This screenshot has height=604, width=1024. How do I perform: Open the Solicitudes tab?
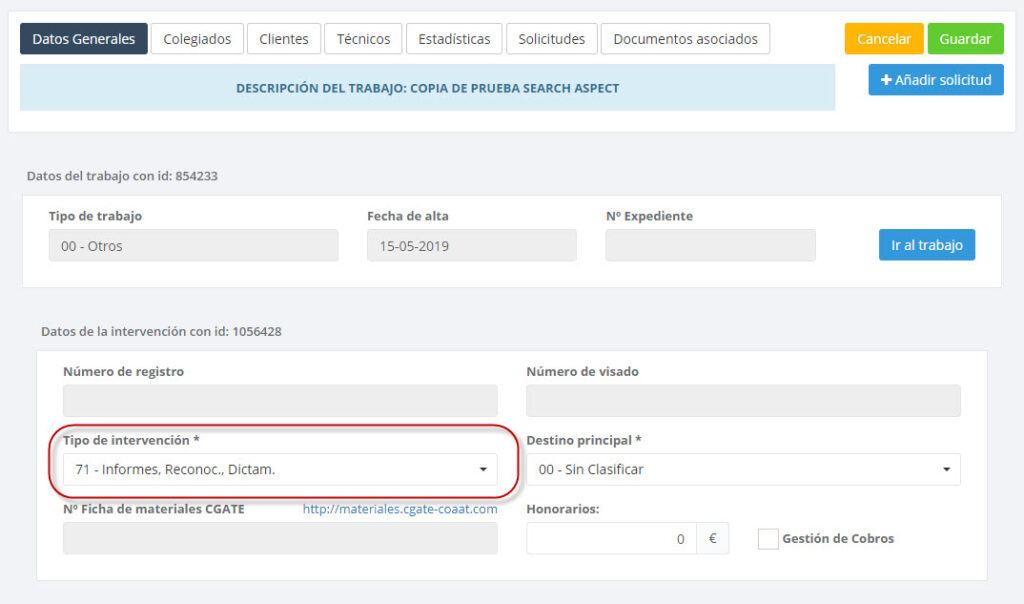tap(552, 39)
